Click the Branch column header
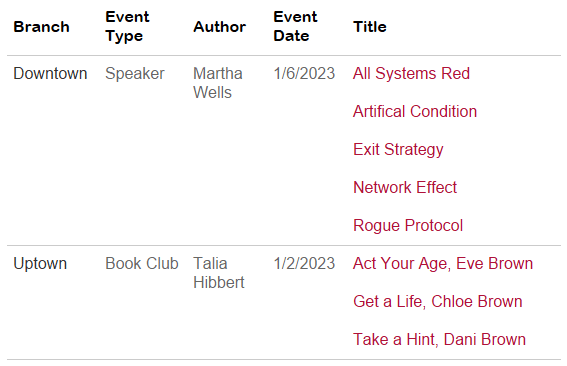Image resolution: width=567 pixels, height=366 pixels. pos(41,27)
